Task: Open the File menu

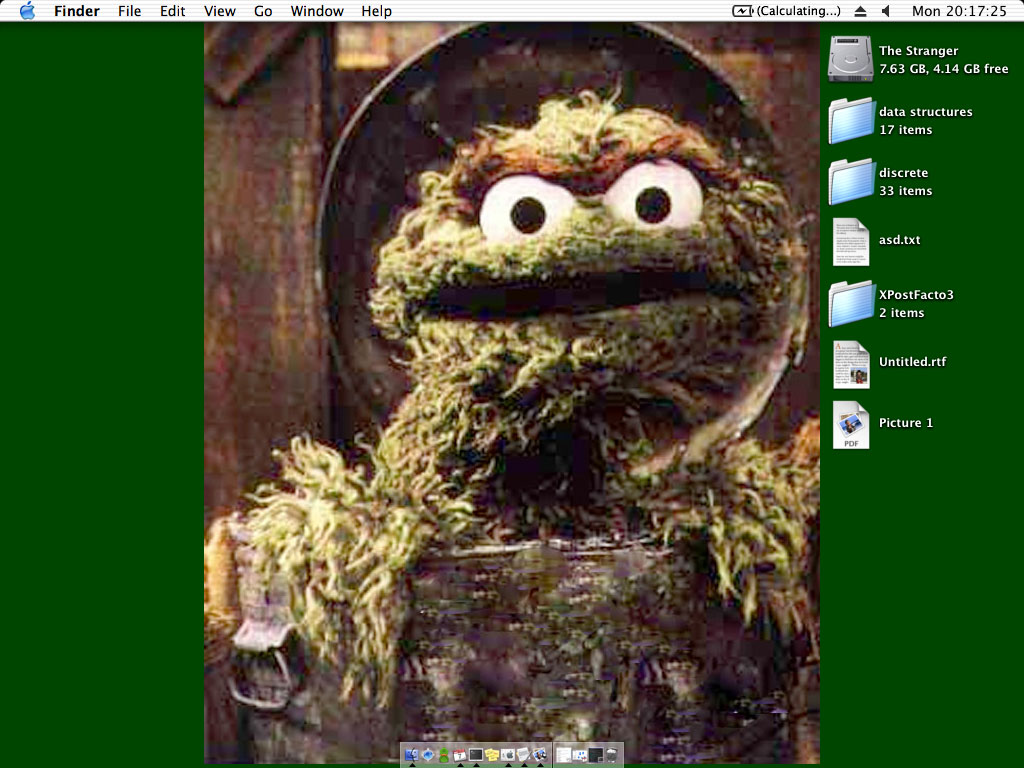Action: coord(129,11)
